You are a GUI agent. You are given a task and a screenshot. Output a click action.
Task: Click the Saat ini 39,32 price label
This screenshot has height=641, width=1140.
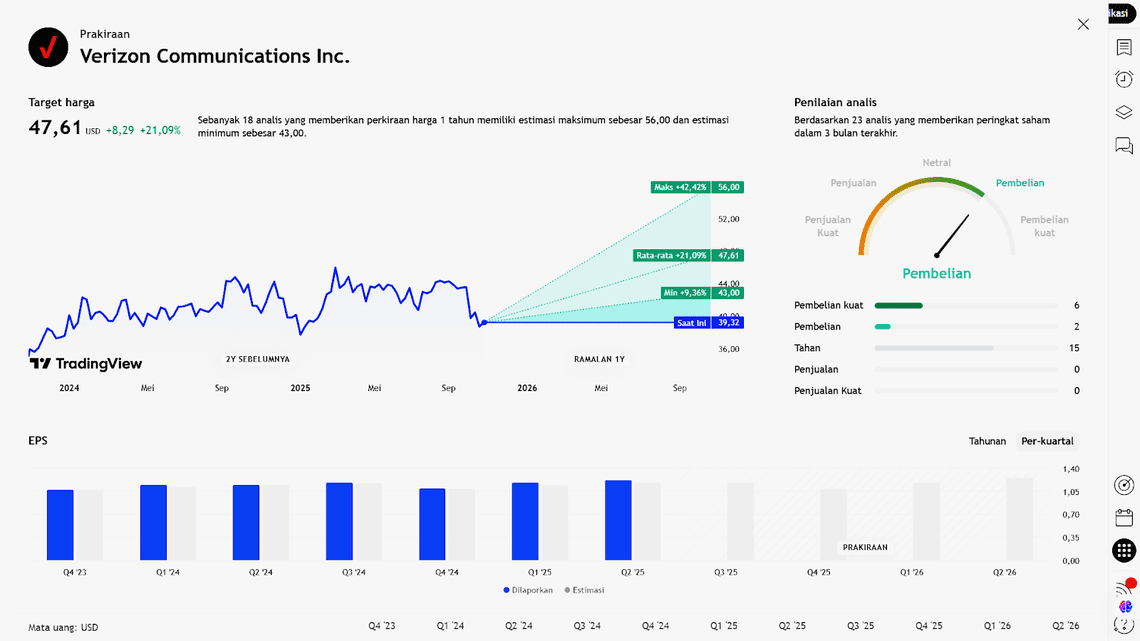pos(708,323)
